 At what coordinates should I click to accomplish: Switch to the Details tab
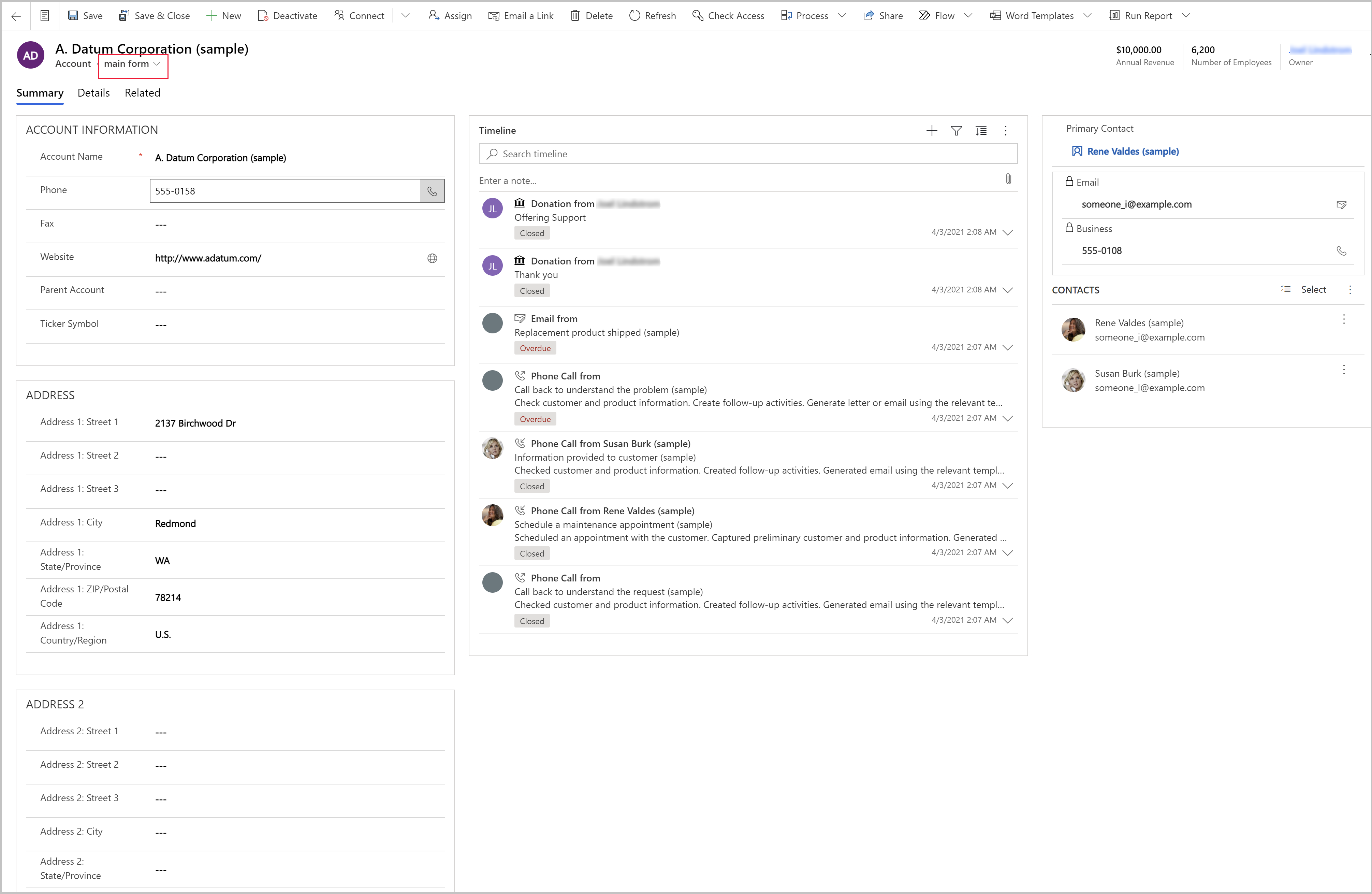pyautogui.click(x=94, y=92)
